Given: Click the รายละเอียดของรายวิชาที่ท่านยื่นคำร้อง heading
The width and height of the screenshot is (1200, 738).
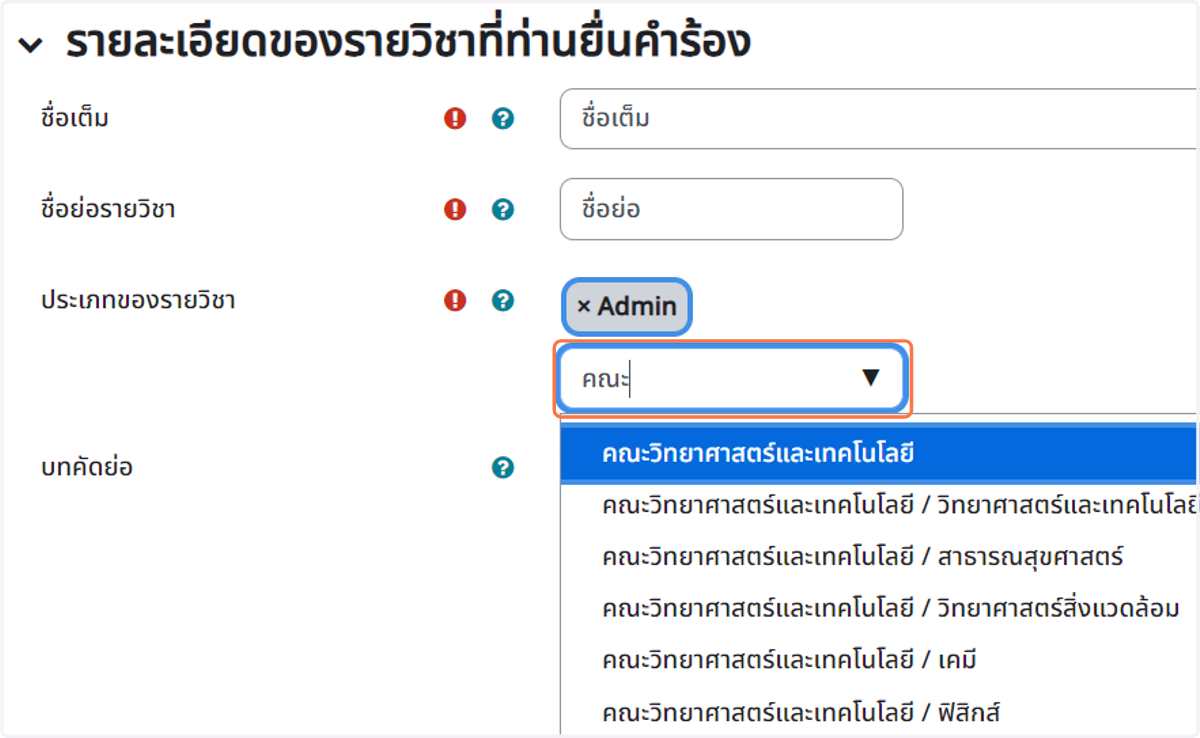Looking at the screenshot, I should coord(408,43).
